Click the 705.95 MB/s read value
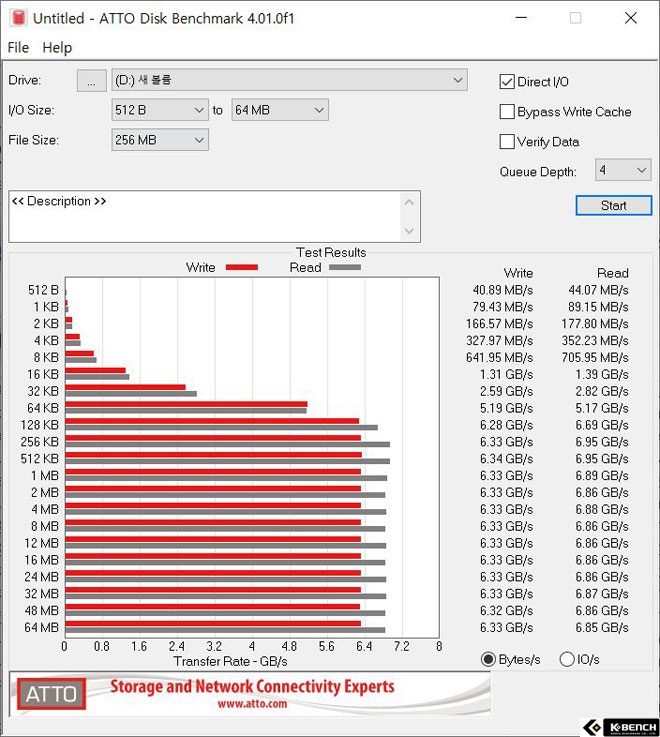660x737 pixels. (595, 358)
